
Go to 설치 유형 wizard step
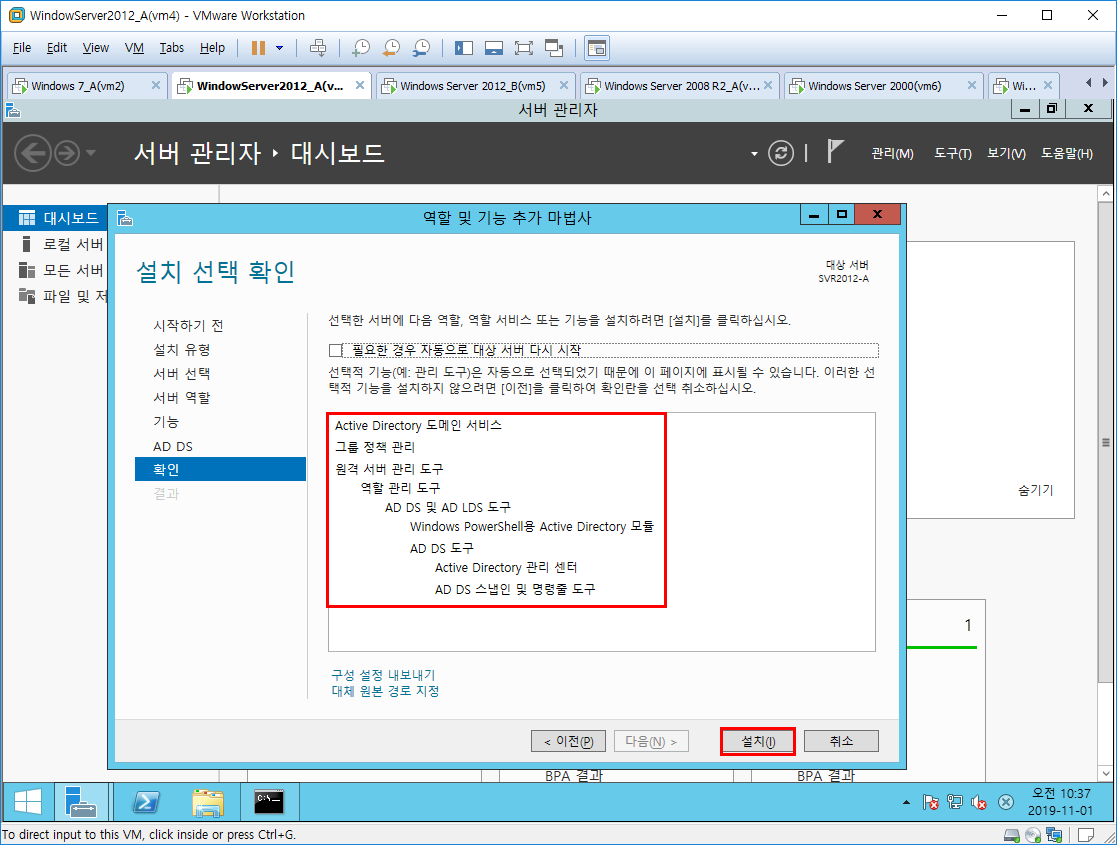(182, 350)
